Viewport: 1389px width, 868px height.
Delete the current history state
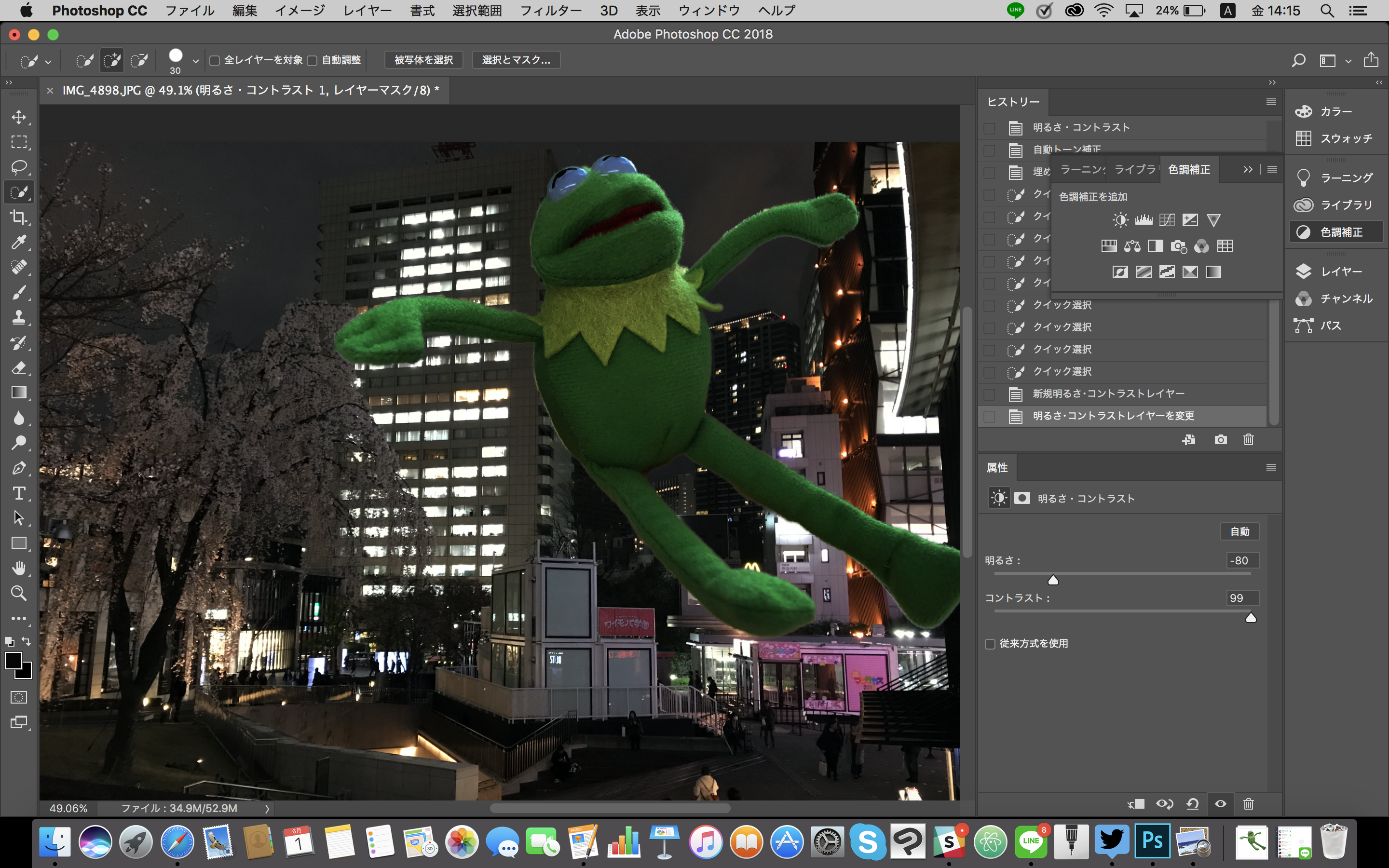pos(1248,440)
